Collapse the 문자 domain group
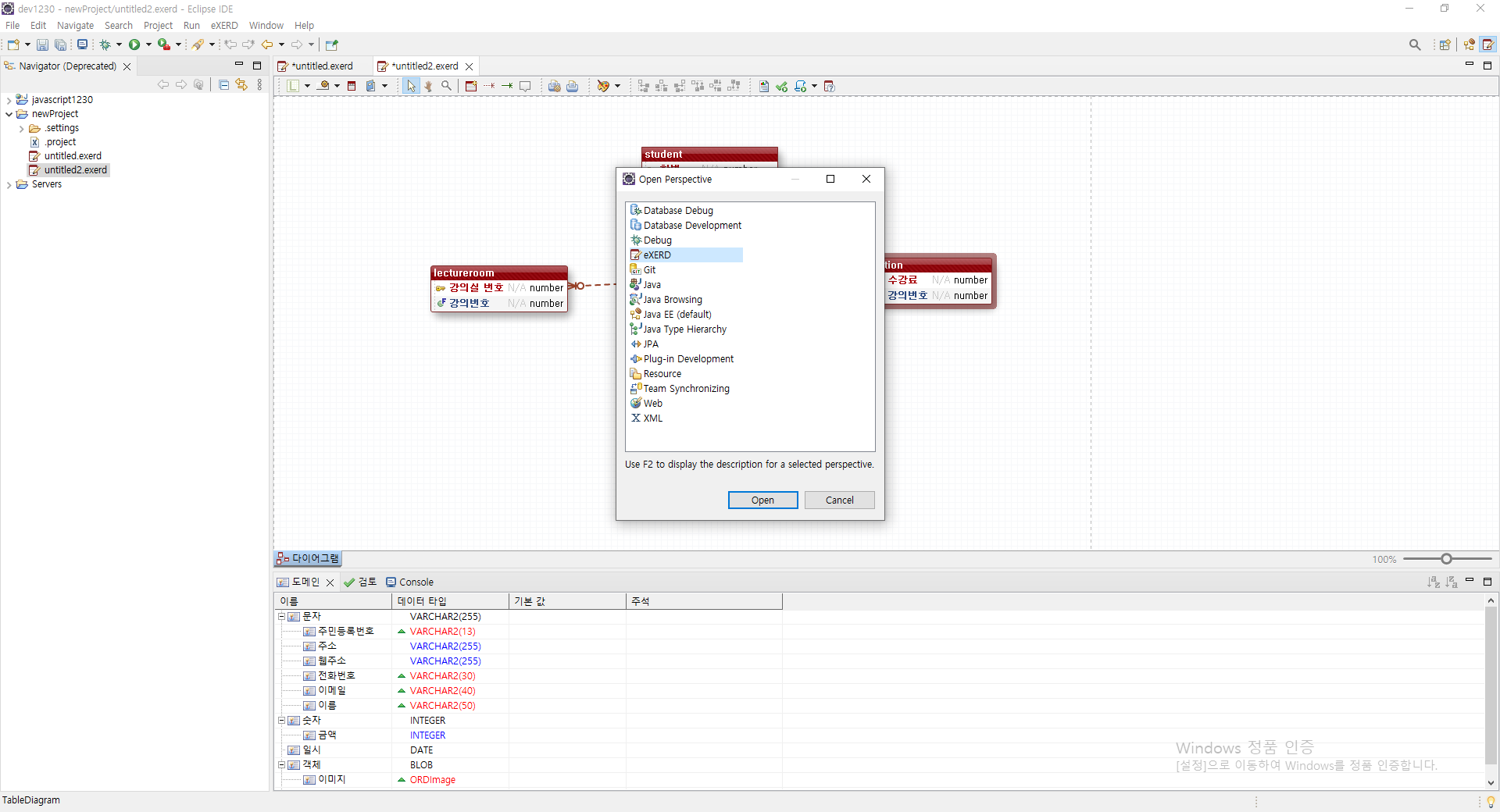The image size is (1500, 812). 282,616
